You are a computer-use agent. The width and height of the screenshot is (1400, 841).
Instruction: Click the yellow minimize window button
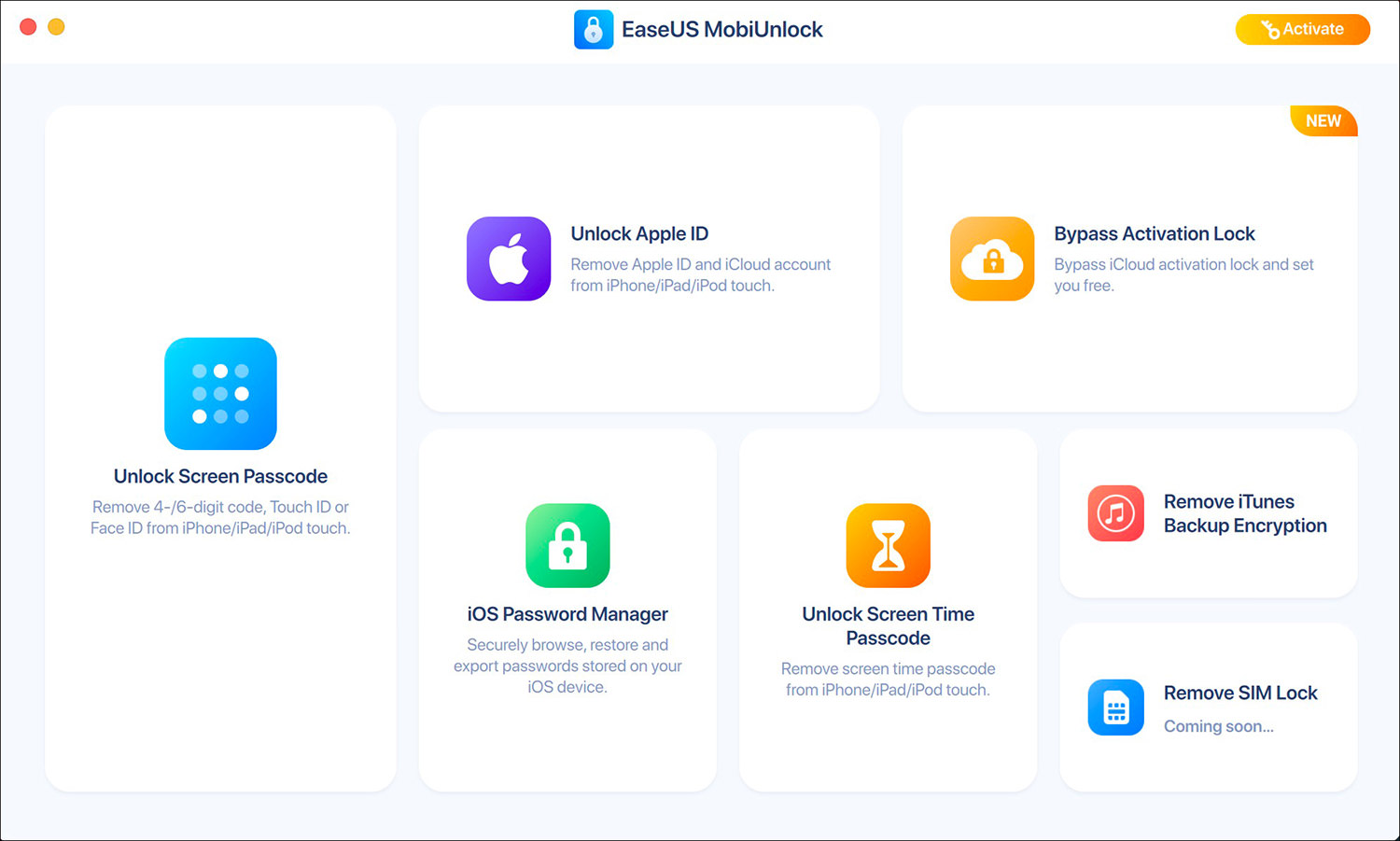(56, 27)
